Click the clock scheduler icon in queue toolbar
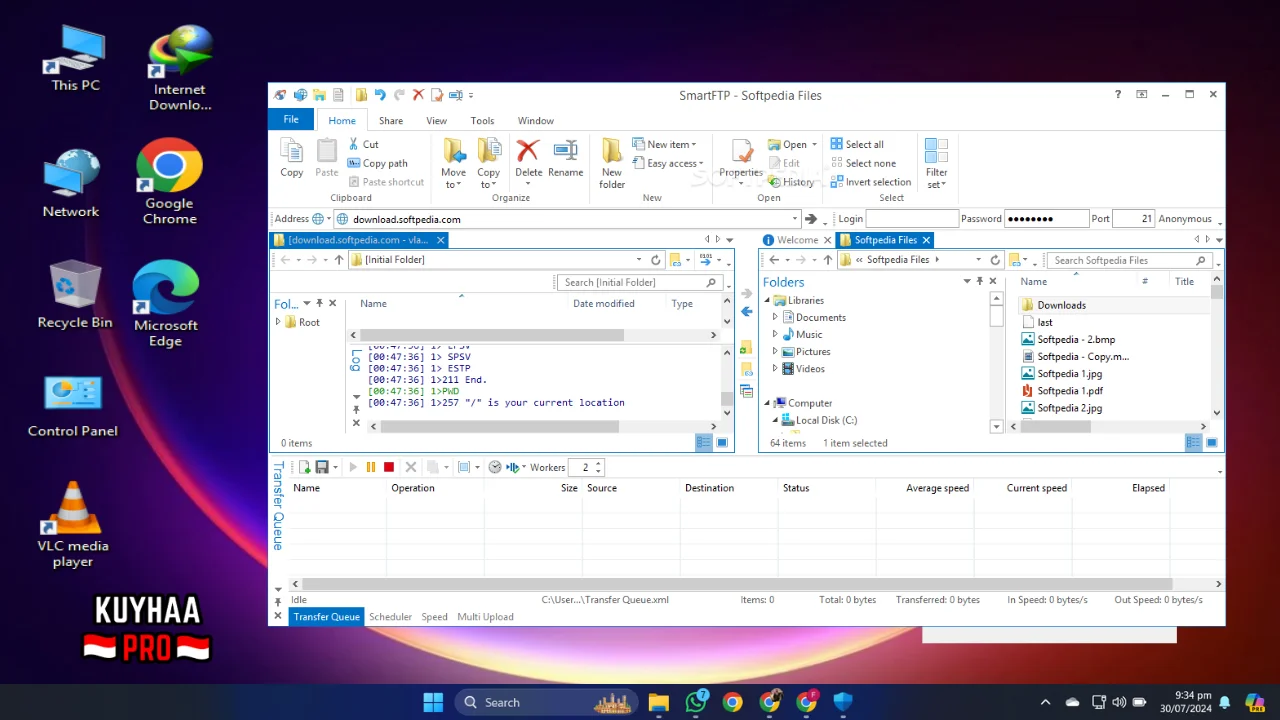The height and width of the screenshot is (720, 1280). coord(494,467)
